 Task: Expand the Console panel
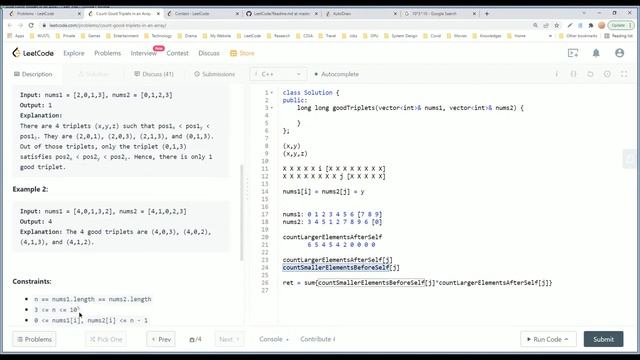[x=273, y=339]
